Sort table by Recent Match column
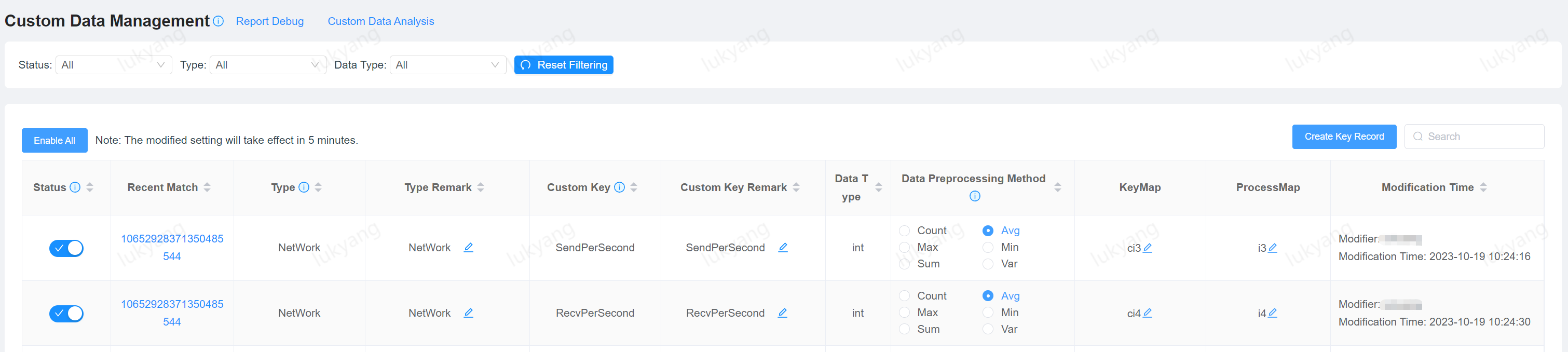Viewport: 1568px width, 352px height. (207, 187)
